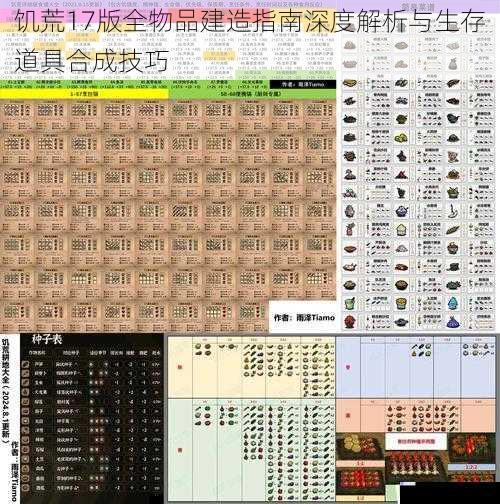
Task: Select the 种子表 heading
Action: pos(47,339)
